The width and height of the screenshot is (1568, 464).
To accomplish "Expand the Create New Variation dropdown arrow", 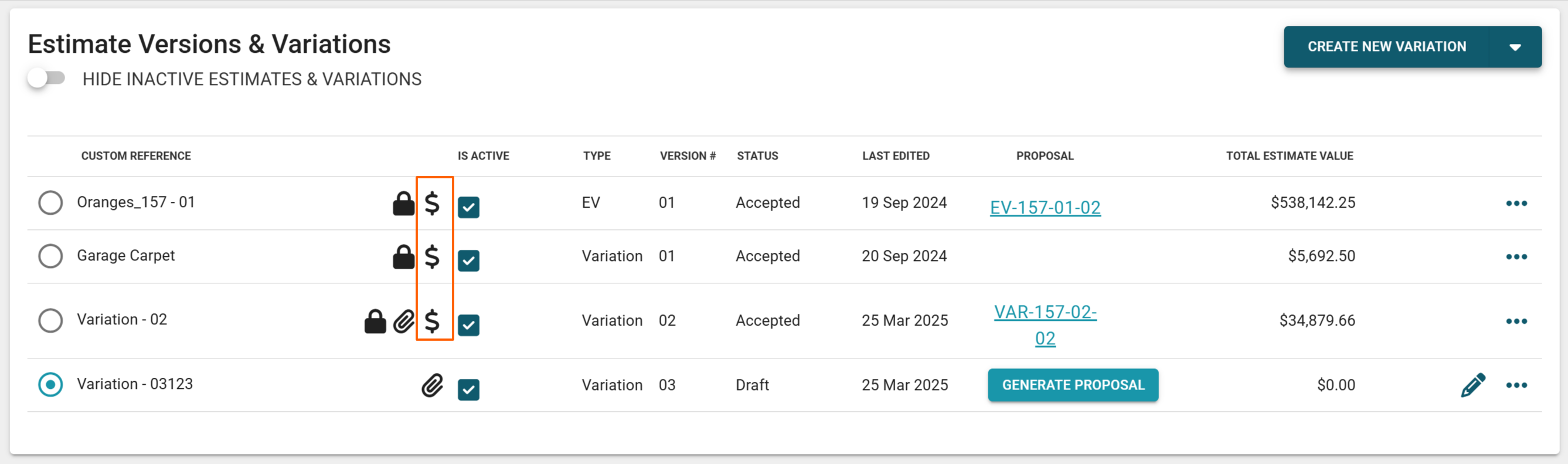I will [1515, 47].
